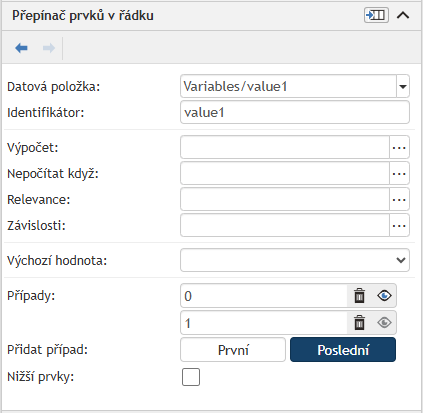Viewport: 423px width, 413px height.
Task: Open the Datová položka dropdown arrow
Action: (x=403, y=86)
